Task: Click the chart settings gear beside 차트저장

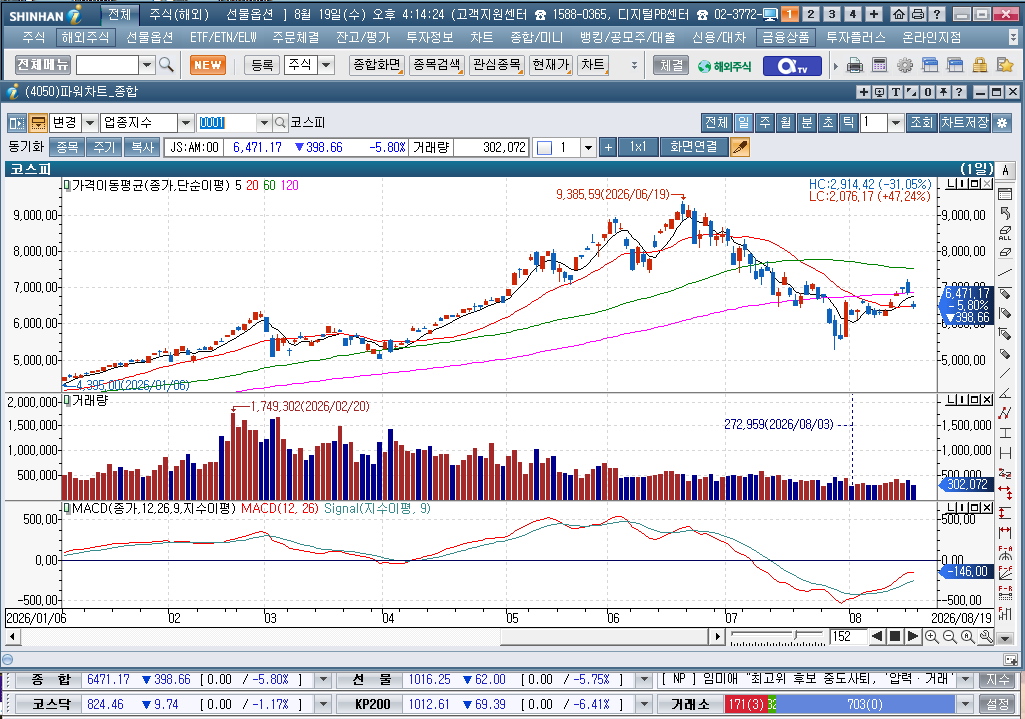Action: 1001,122
